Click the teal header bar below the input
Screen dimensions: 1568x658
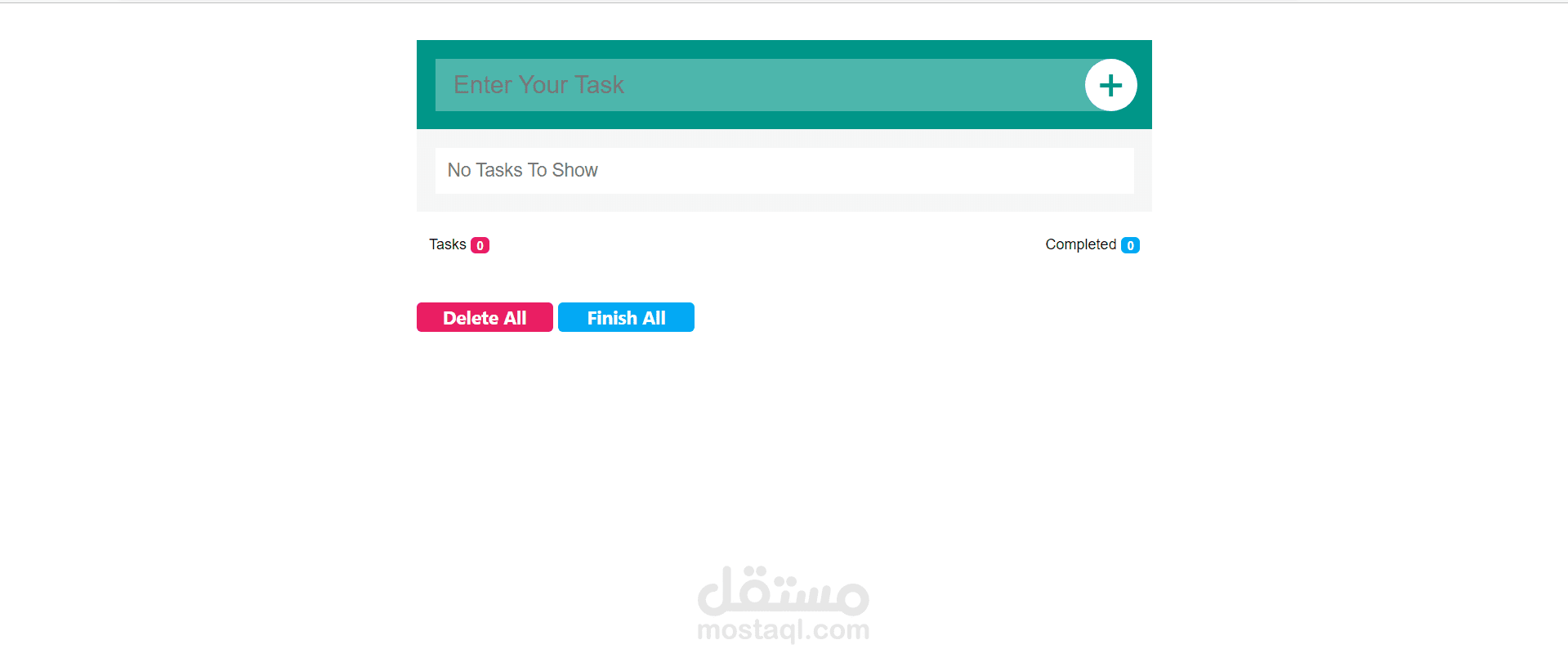tap(784, 120)
